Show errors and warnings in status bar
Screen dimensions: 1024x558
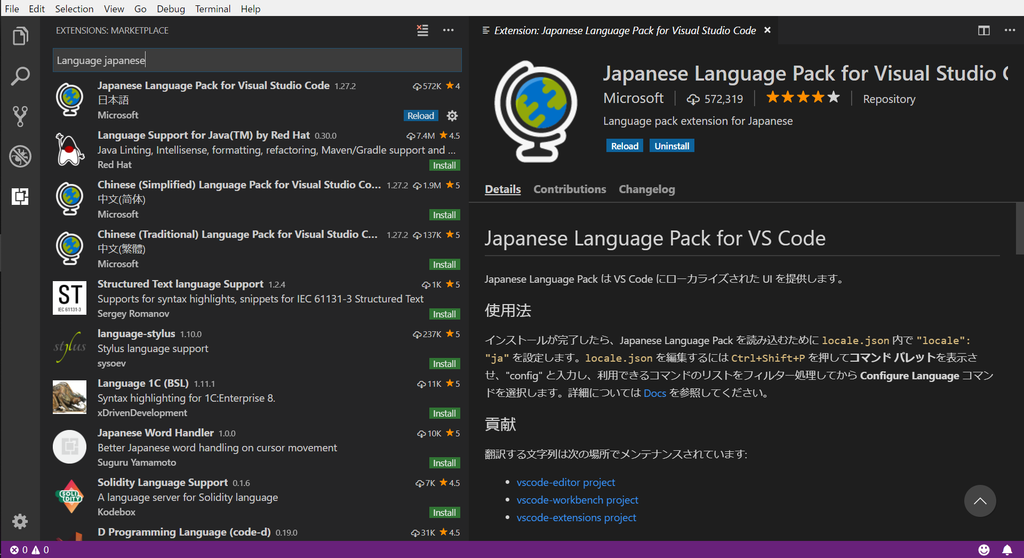(29, 550)
